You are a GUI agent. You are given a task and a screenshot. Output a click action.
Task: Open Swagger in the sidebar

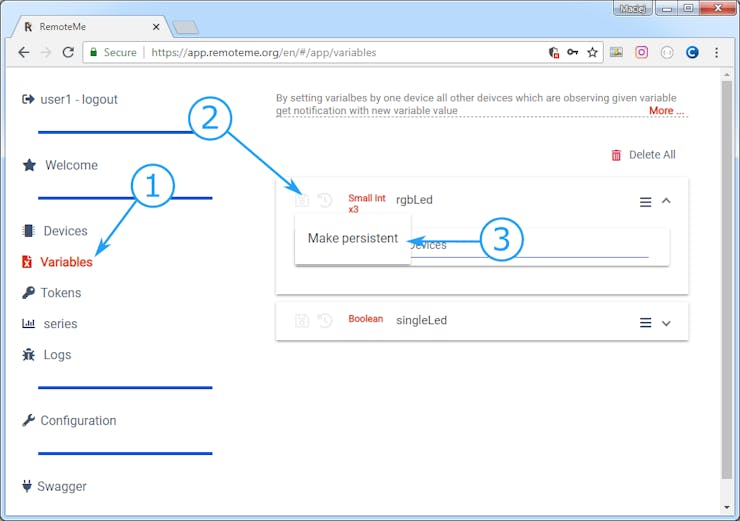[x=62, y=486]
